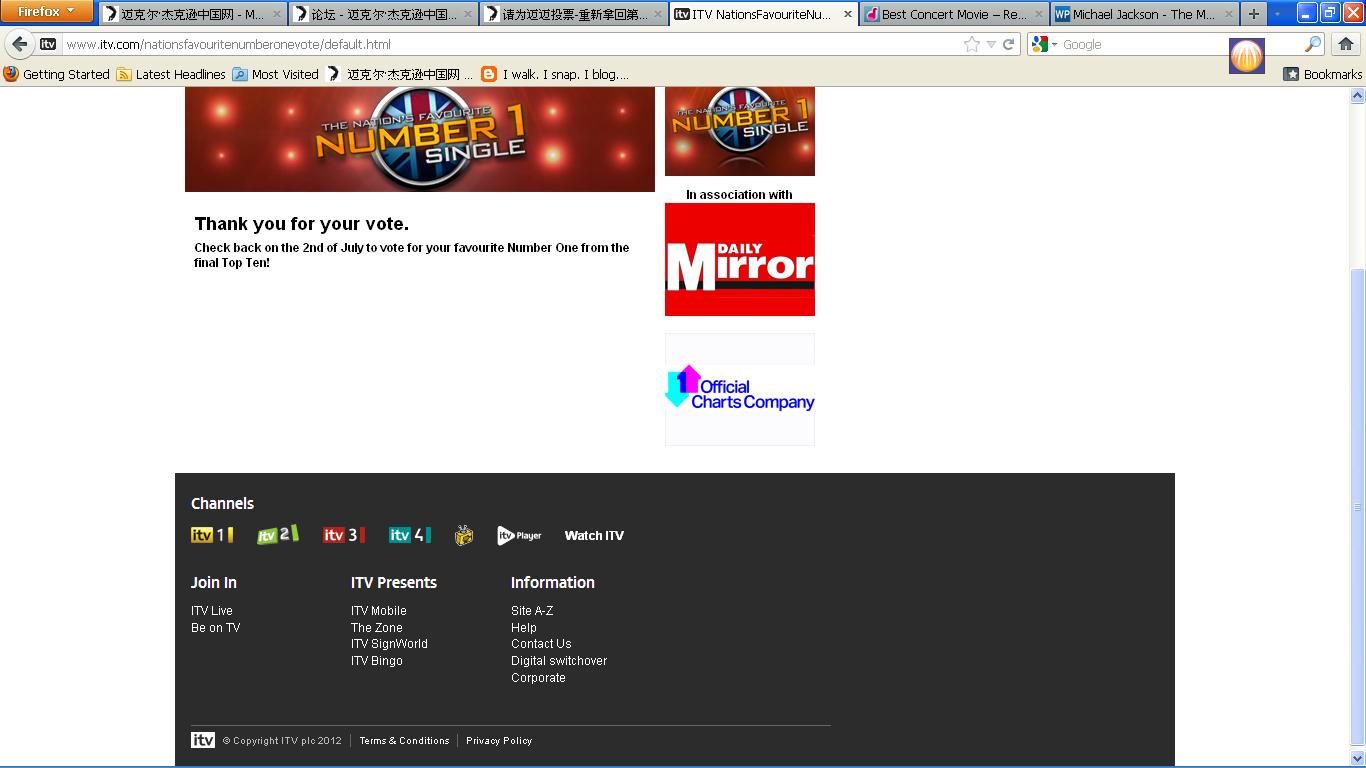Click the ITV1 channel logo
Viewport: 1366px width, 768px height.
pos(211,535)
